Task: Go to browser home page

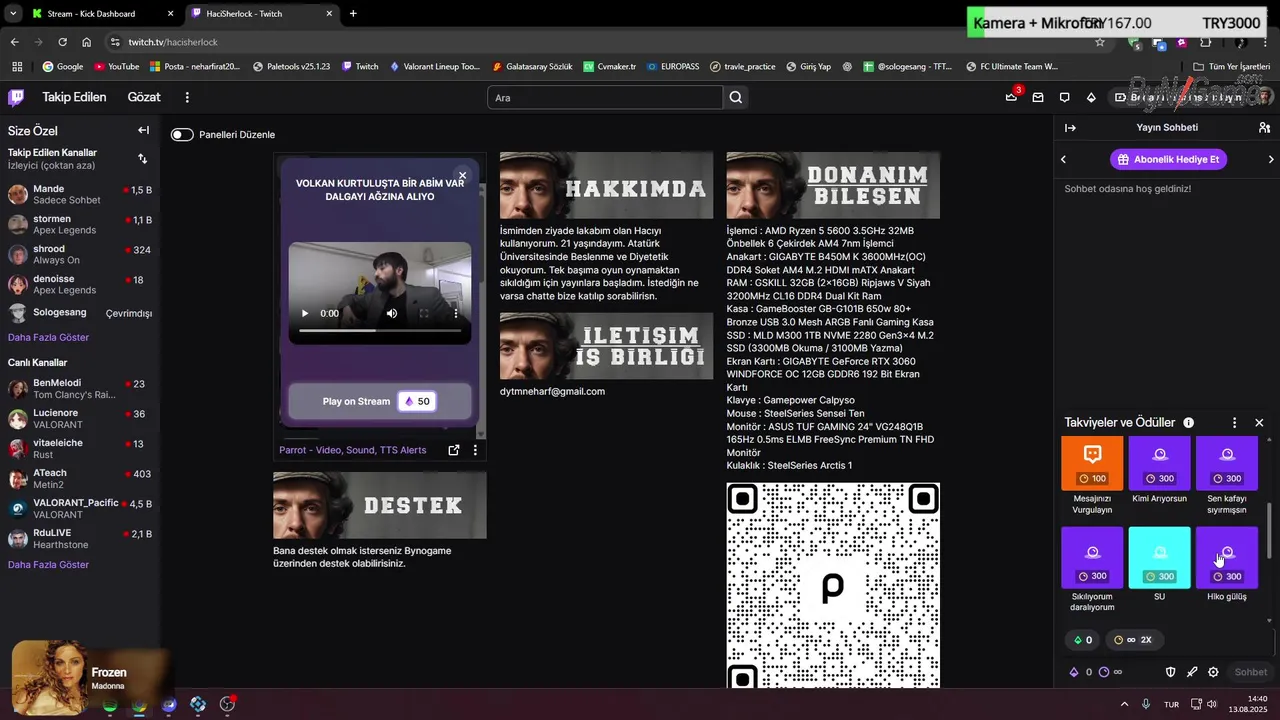Action: [x=87, y=42]
